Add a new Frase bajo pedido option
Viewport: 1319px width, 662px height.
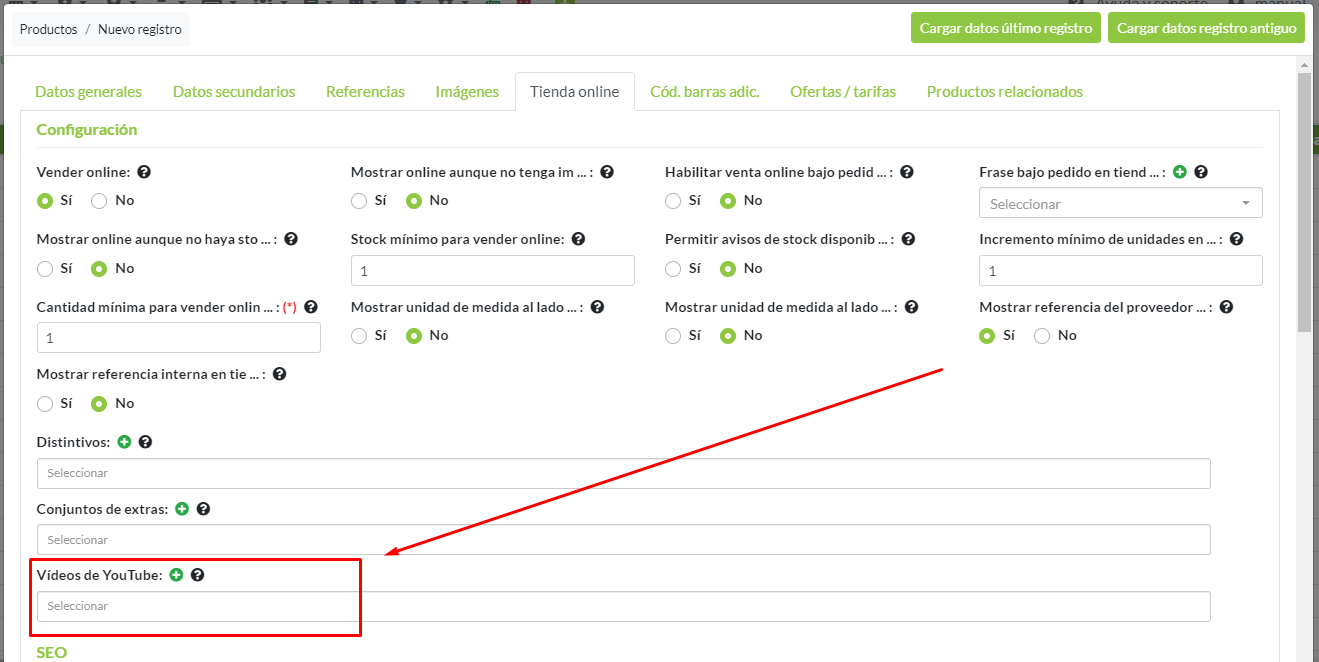tap(1179, 171)
